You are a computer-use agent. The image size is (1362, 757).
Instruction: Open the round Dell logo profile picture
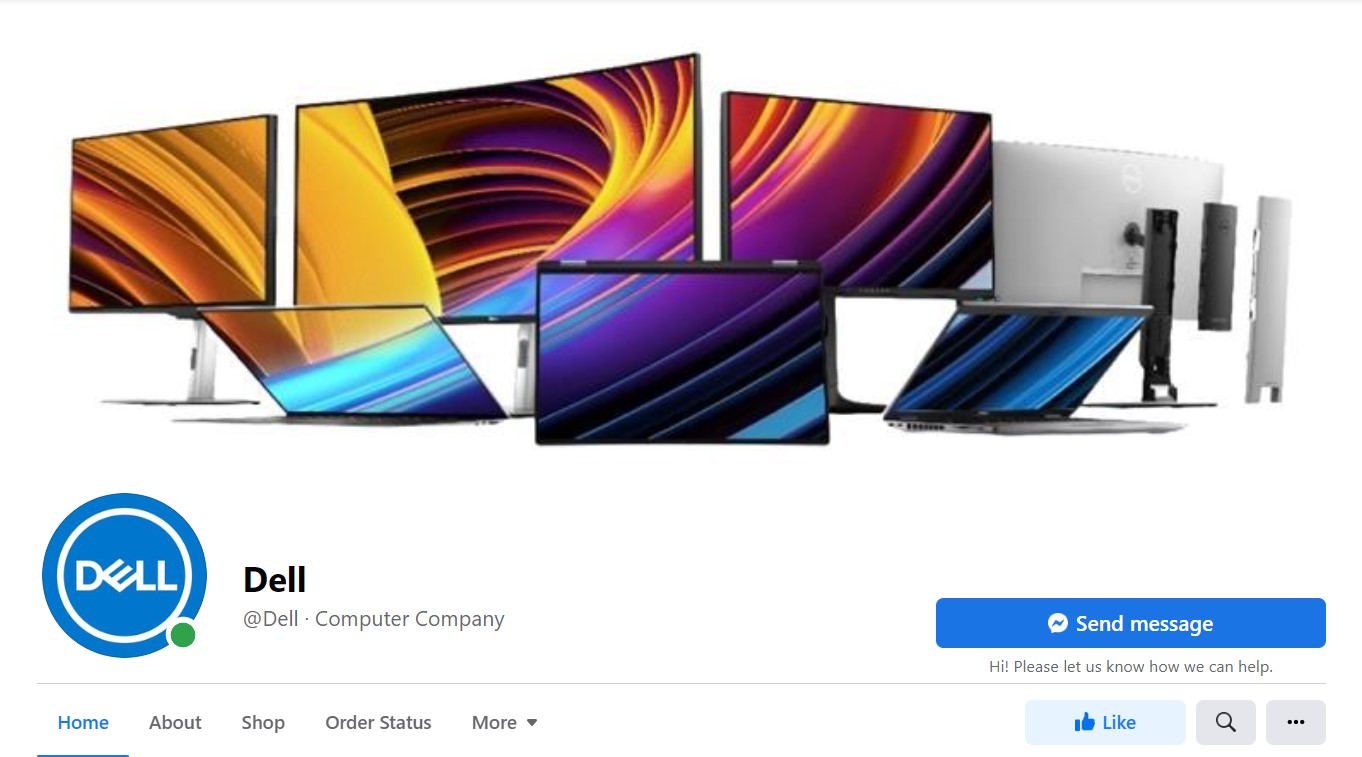(124, 575)
